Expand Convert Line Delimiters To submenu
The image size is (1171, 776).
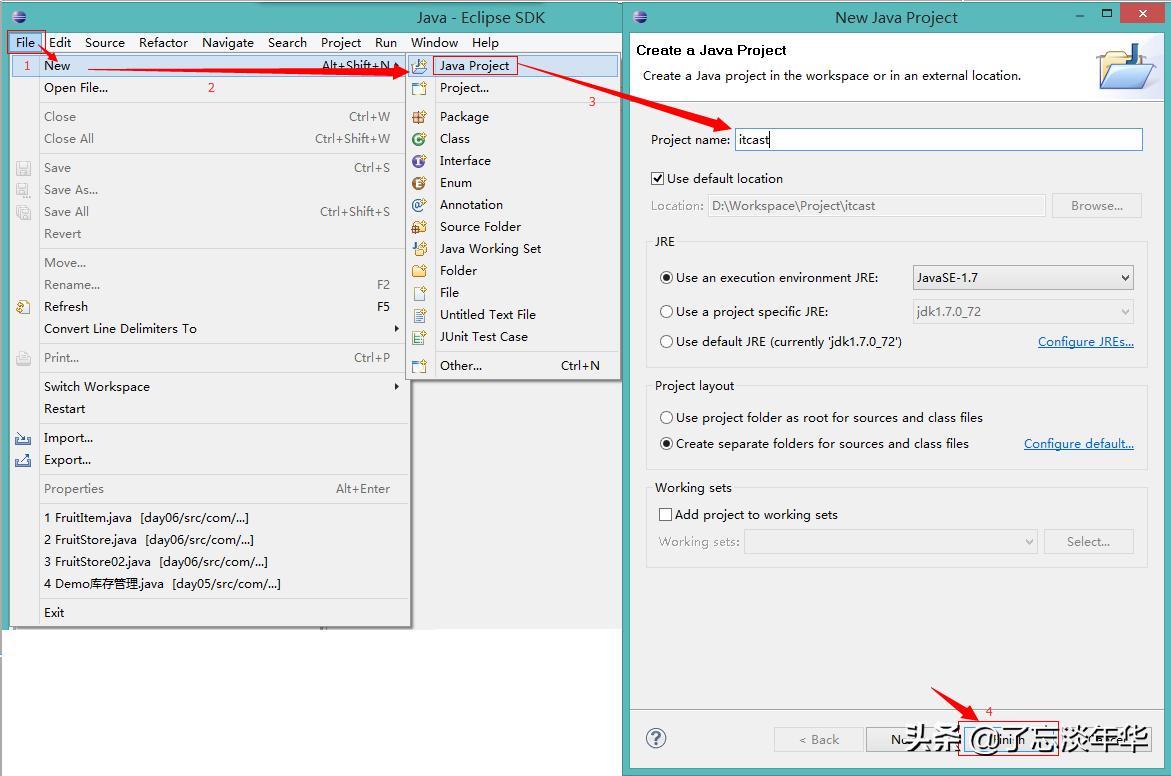pos(397,329)
